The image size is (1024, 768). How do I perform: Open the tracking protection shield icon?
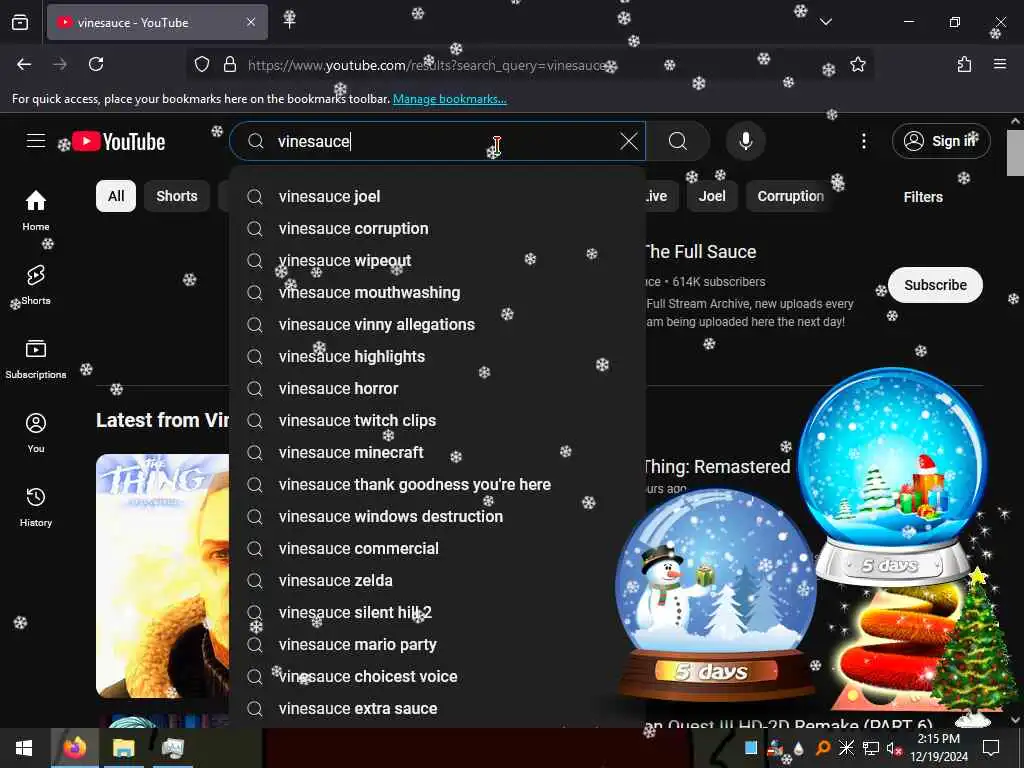202,65
